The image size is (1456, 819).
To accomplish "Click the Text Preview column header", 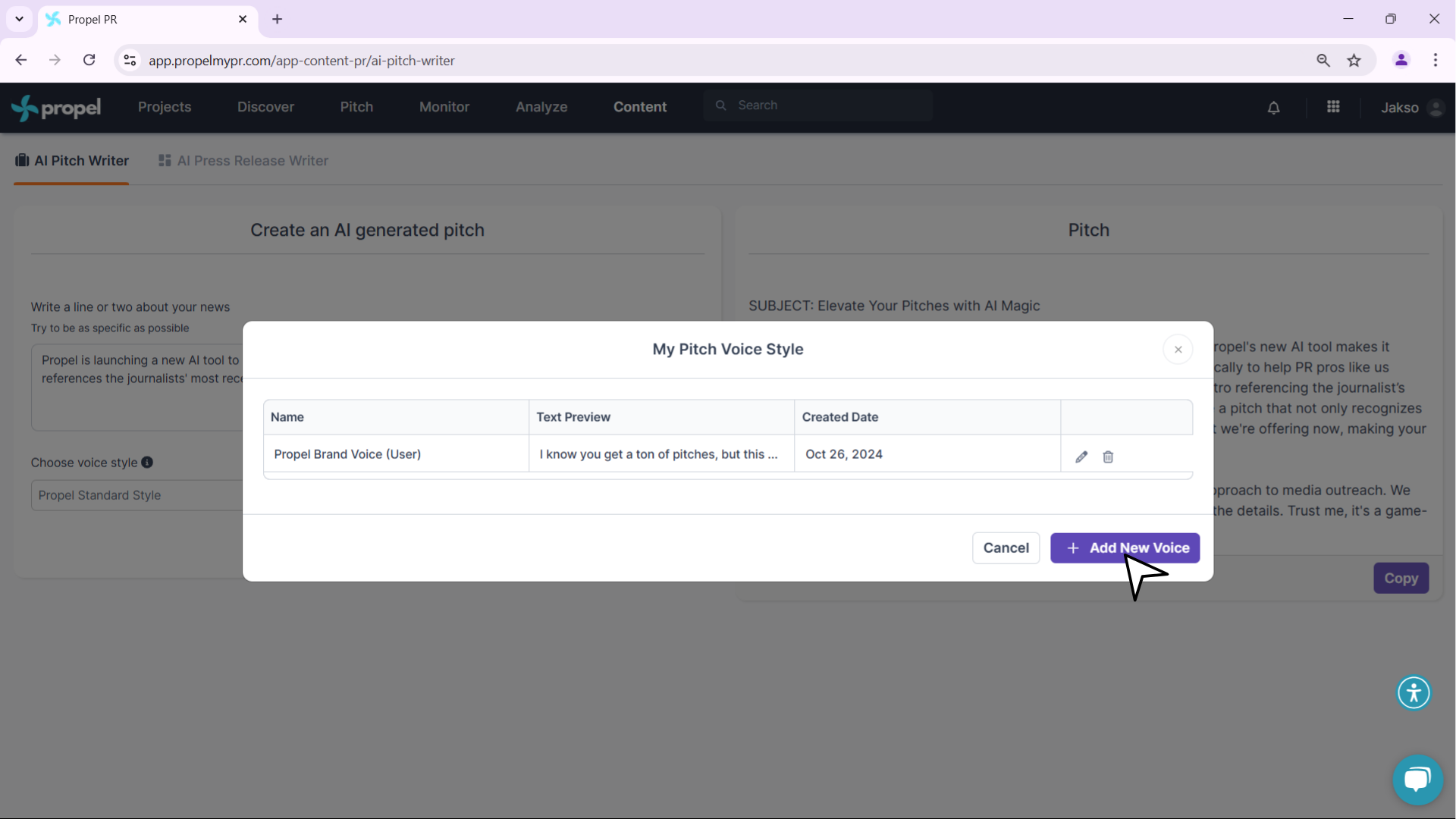I will click(661, 417).
